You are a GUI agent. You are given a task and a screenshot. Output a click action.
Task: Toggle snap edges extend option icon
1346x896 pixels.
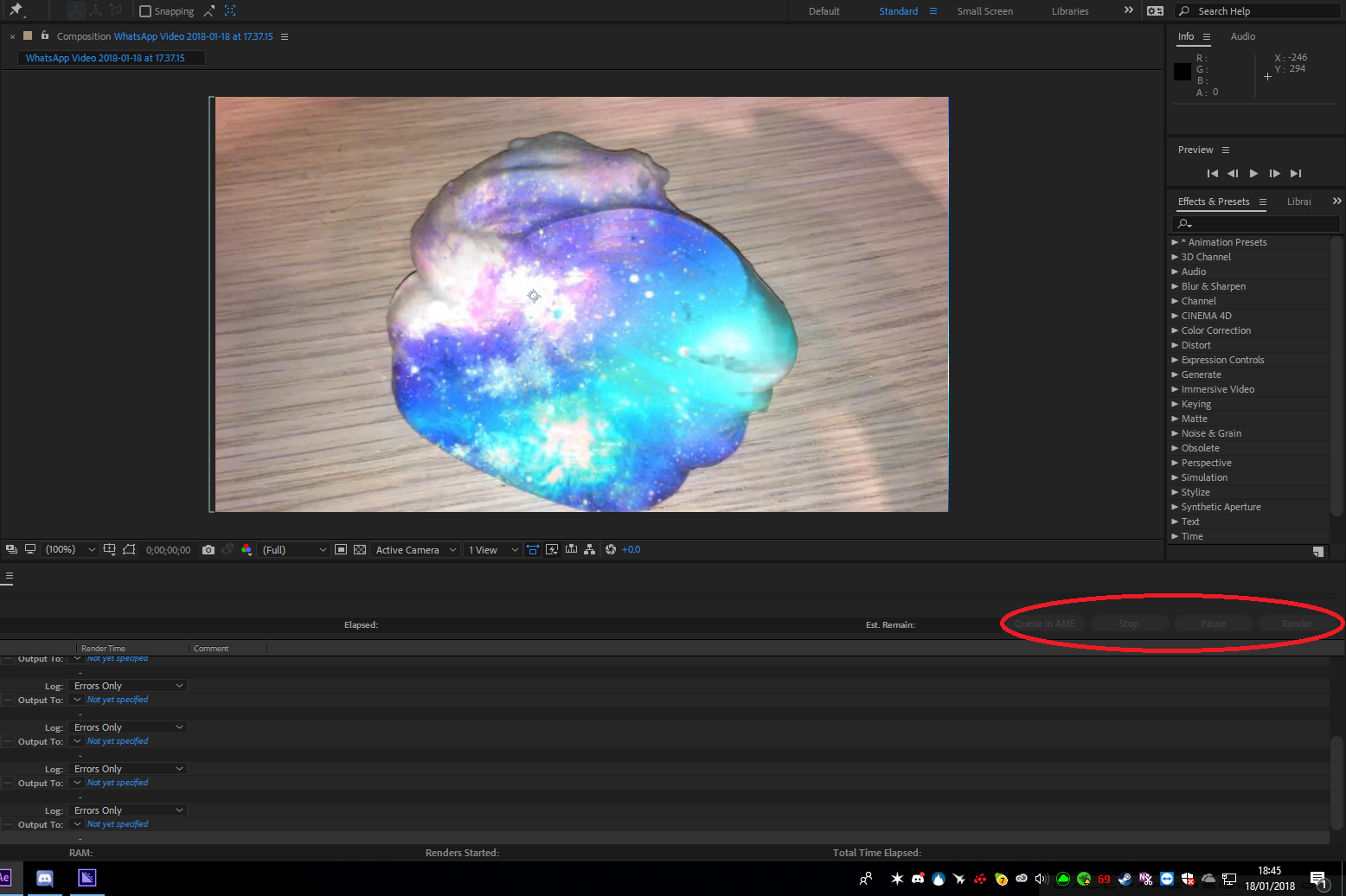[x=209, y=11]
